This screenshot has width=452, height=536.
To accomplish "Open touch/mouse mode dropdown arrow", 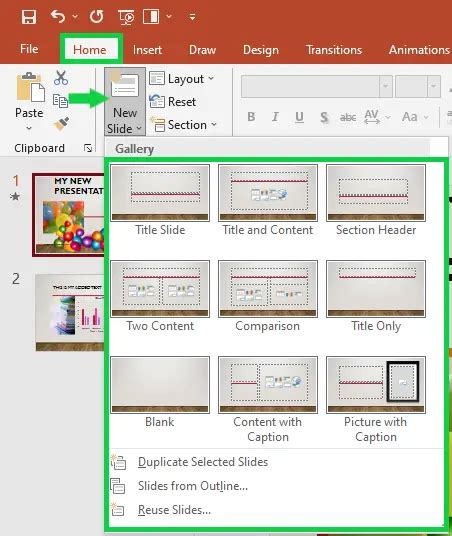I will click(x=169, y=16).
